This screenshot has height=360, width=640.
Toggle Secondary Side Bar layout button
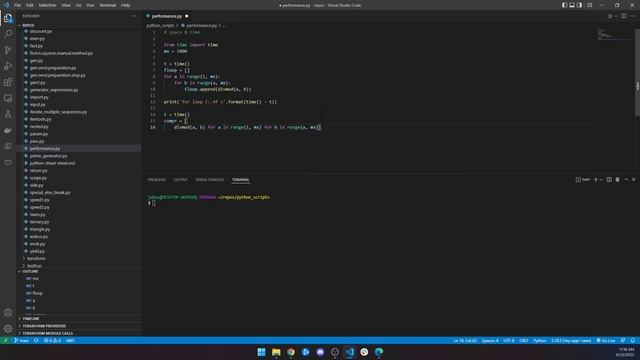579,5
